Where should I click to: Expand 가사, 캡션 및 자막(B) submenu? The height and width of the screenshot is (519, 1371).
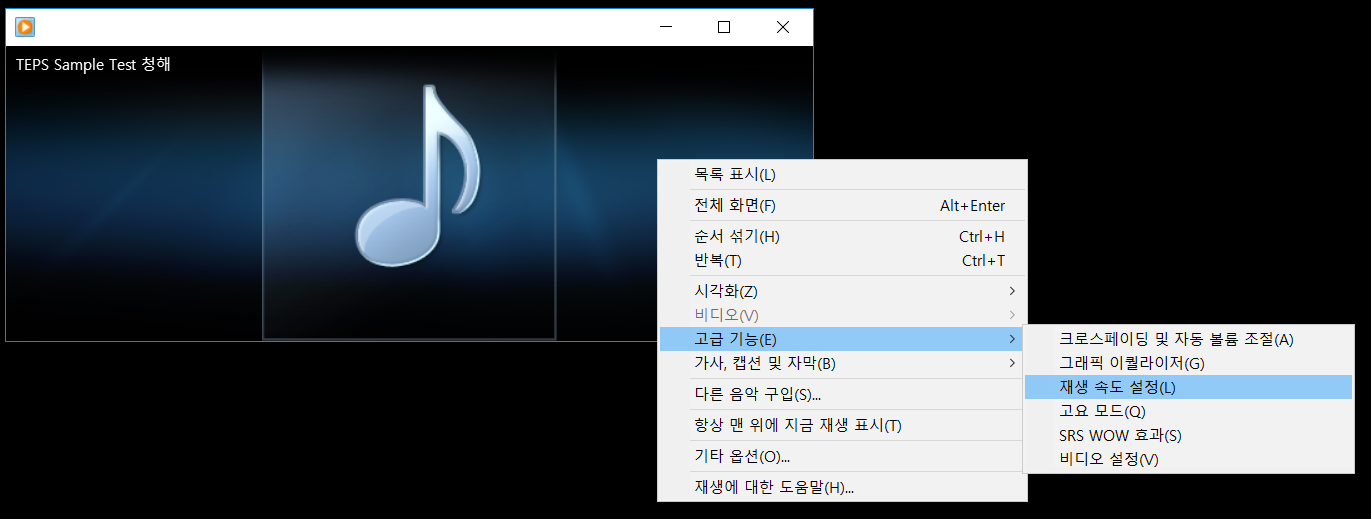tap(842, 363)
